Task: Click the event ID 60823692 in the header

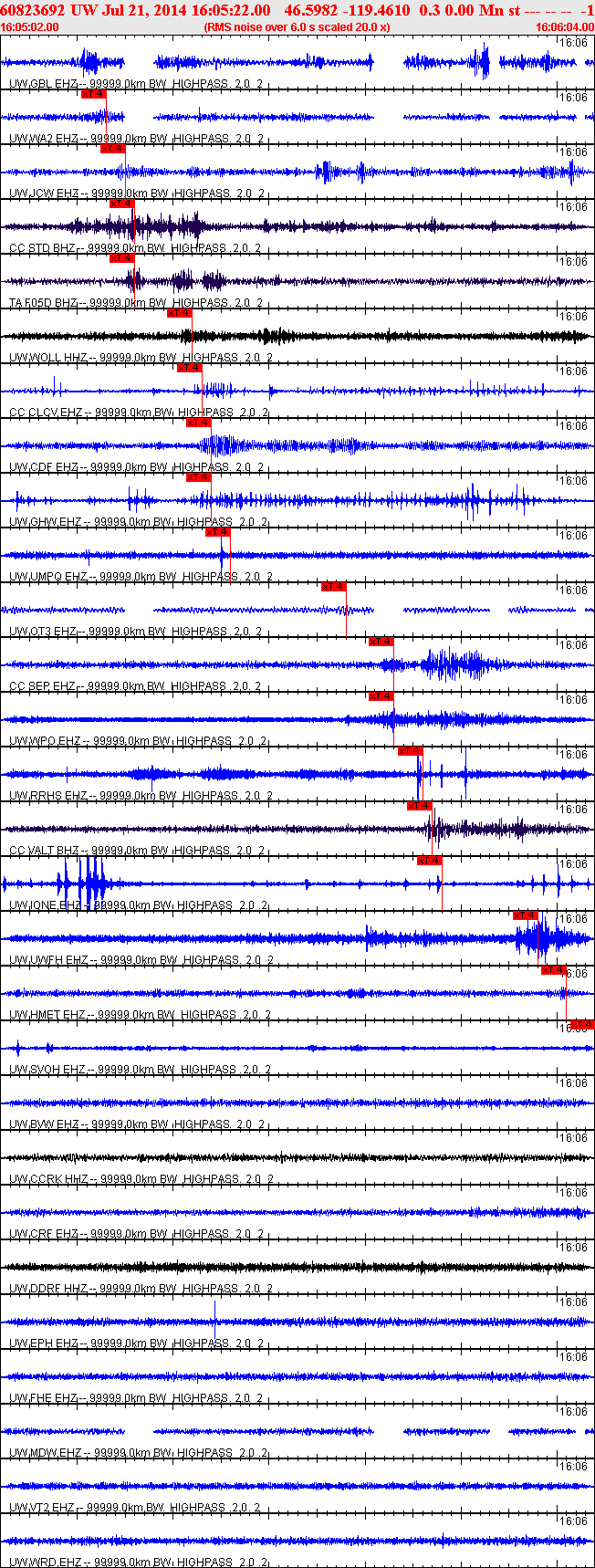Action: tap(32, 10)
